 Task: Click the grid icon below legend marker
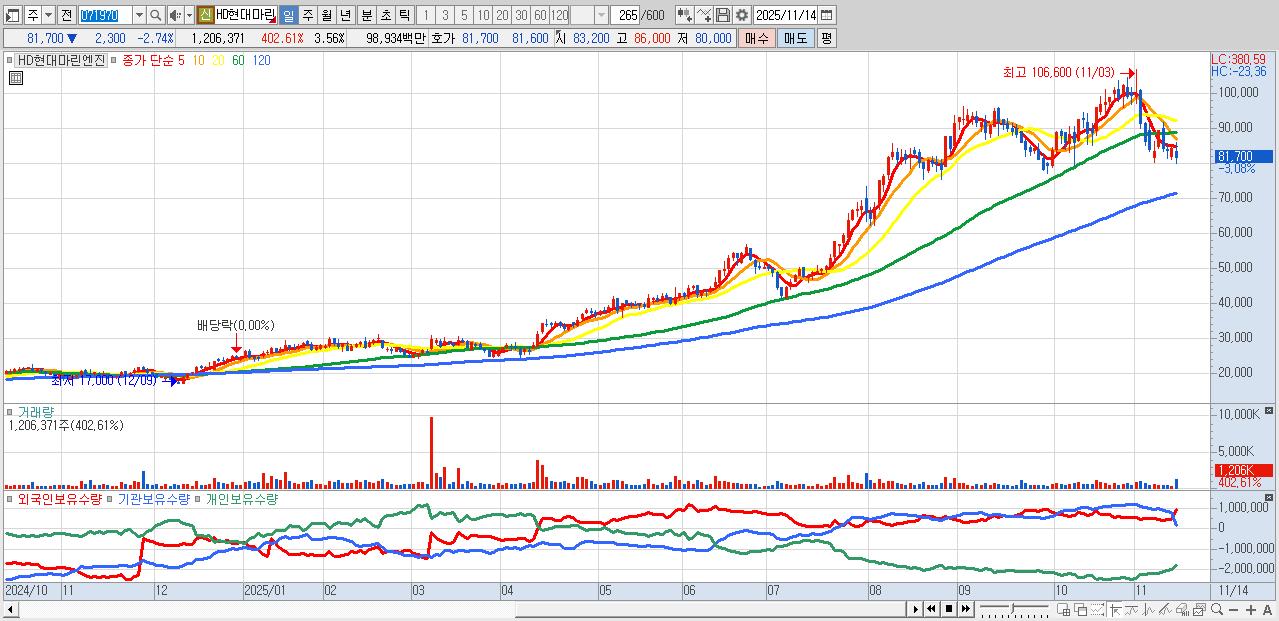click(14, 78)
